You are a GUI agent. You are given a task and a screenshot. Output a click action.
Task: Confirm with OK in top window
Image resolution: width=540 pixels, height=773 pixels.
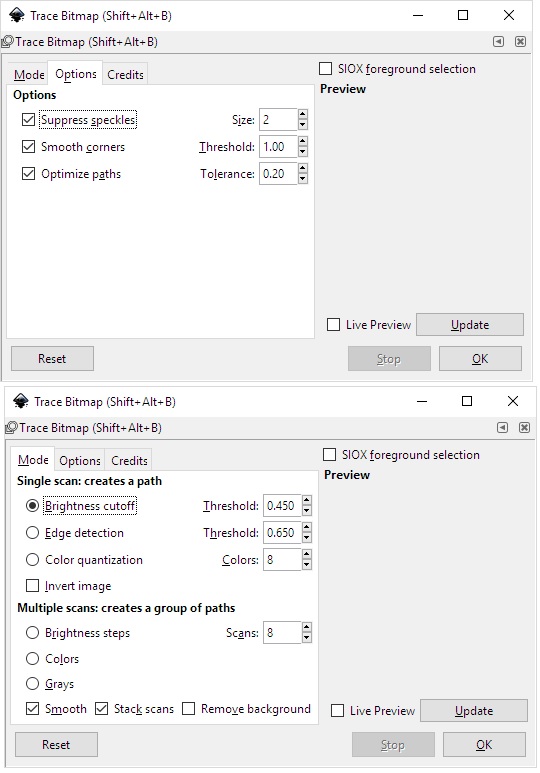pyautogui.click(x=480, y=358)
